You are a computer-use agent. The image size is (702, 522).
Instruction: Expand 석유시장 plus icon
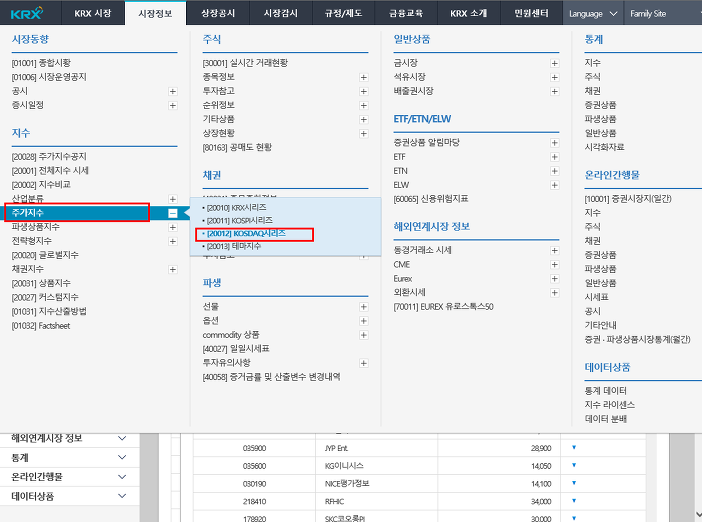click(x=554, y=77)
